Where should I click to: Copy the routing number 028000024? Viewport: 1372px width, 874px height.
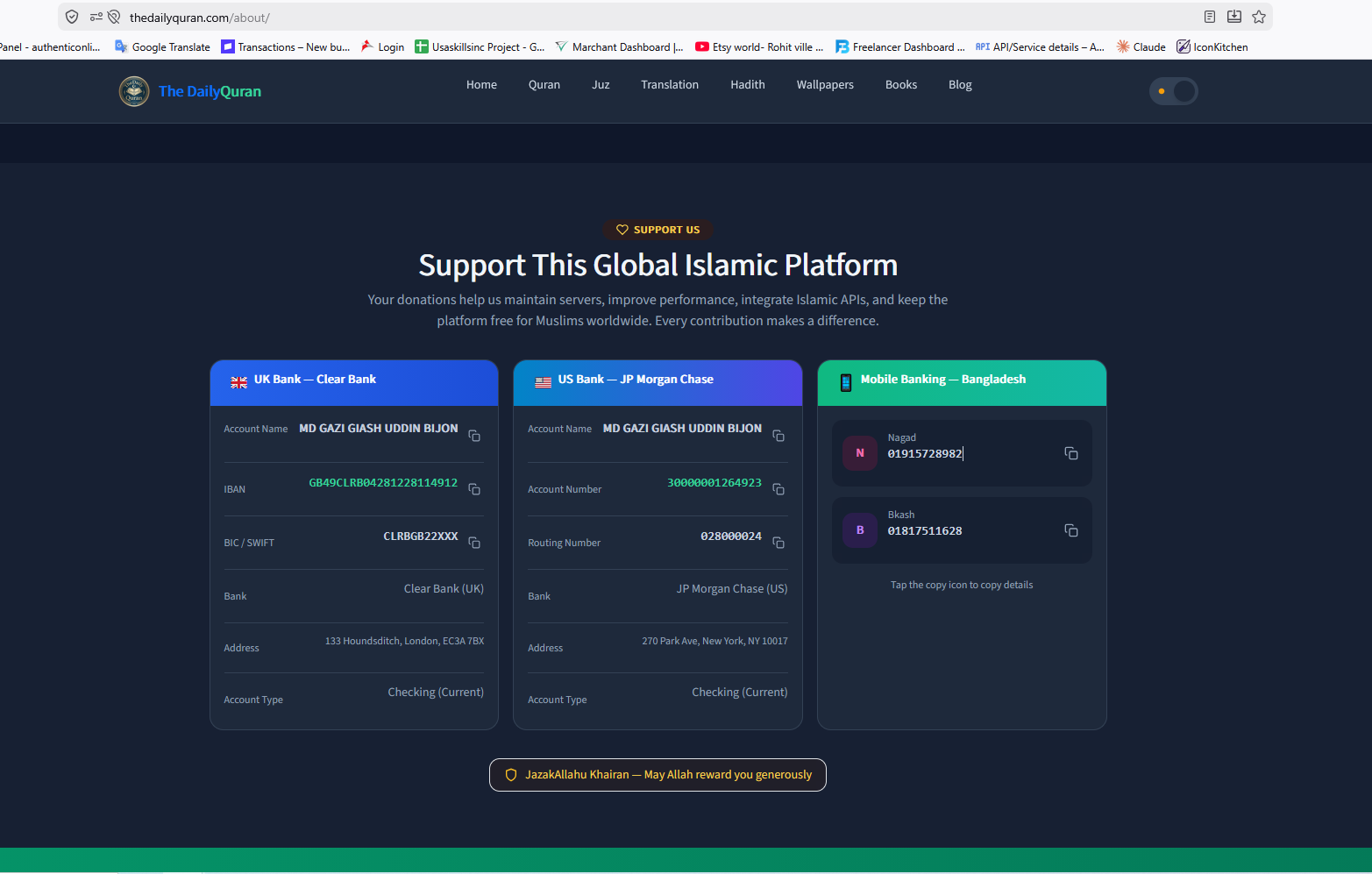tap(778, 543)
